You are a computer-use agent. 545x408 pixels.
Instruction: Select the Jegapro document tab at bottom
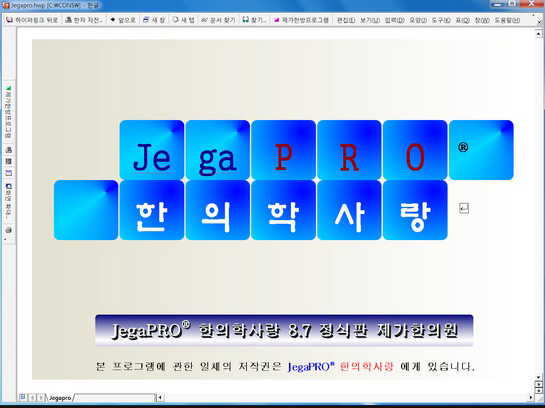(x=60, y=398)
